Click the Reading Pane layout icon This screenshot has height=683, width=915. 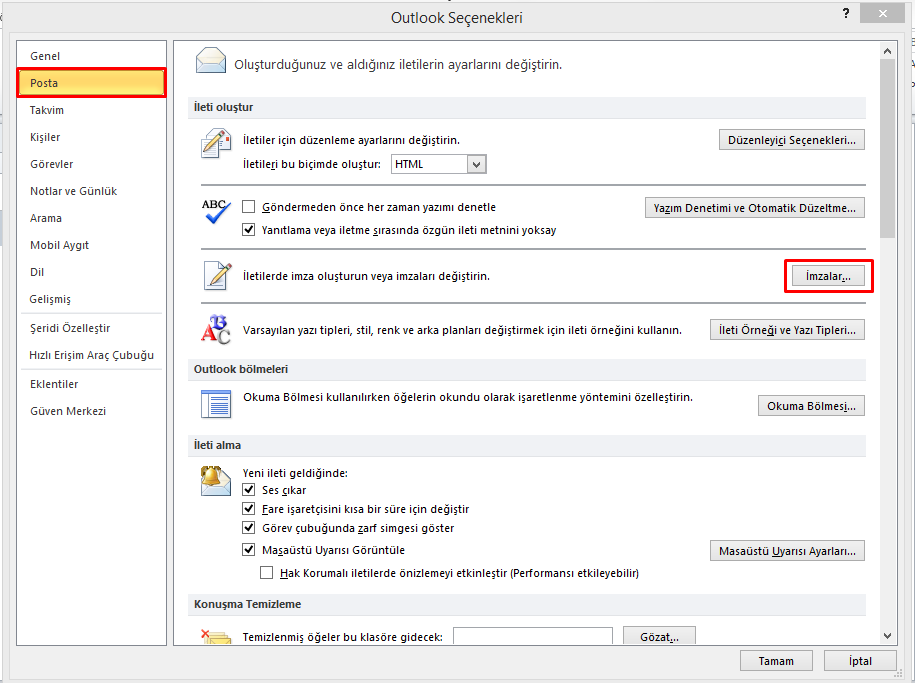click(x=216, y=404)
